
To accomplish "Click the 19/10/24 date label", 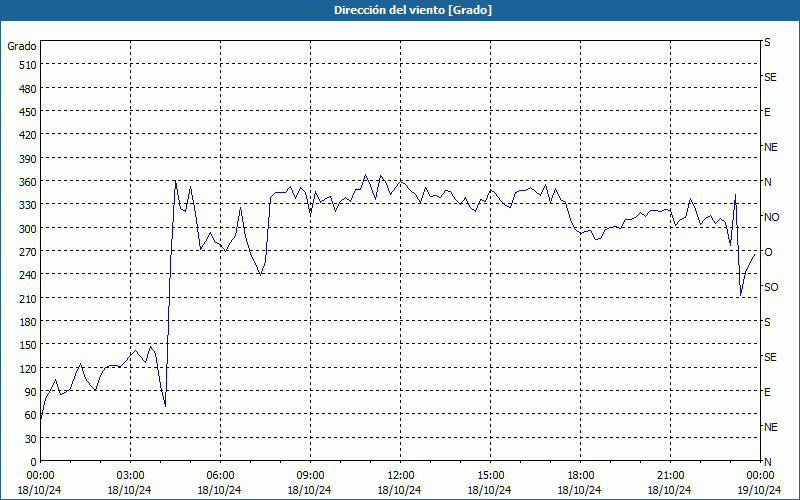I will (x=760, y=490).
